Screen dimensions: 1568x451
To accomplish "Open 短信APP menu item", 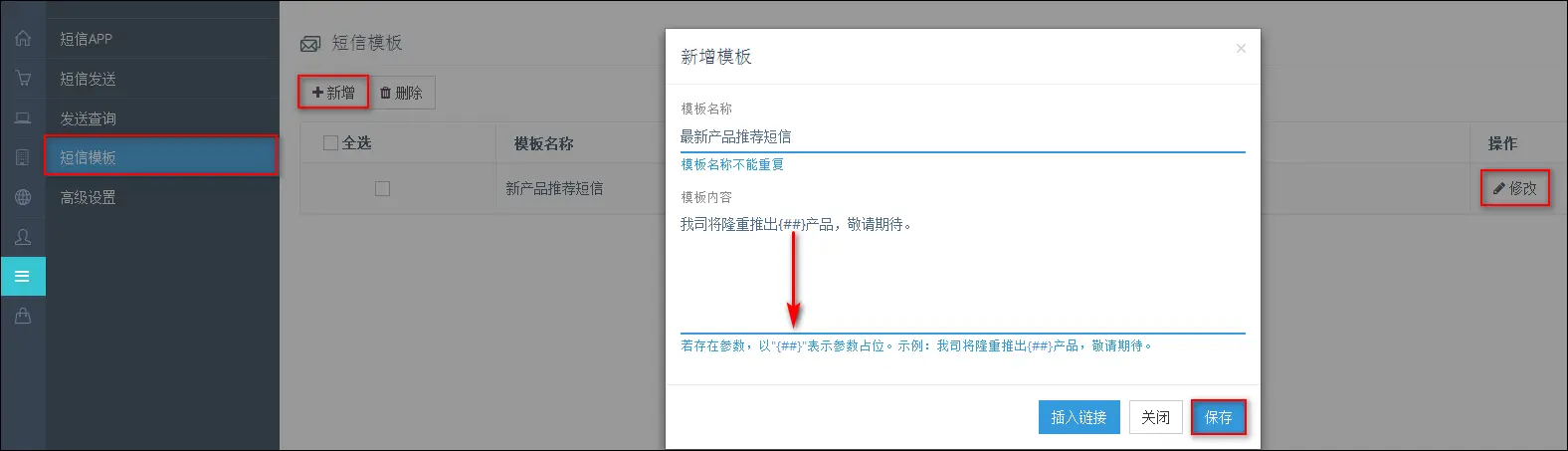I will [x=87, y=39].
